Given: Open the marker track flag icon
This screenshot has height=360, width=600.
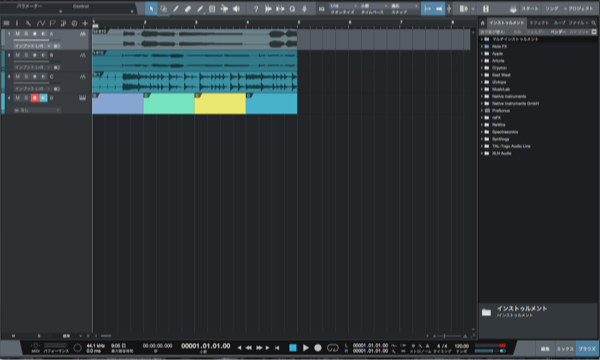Looking at the screenshot, I should pos(52,23).
